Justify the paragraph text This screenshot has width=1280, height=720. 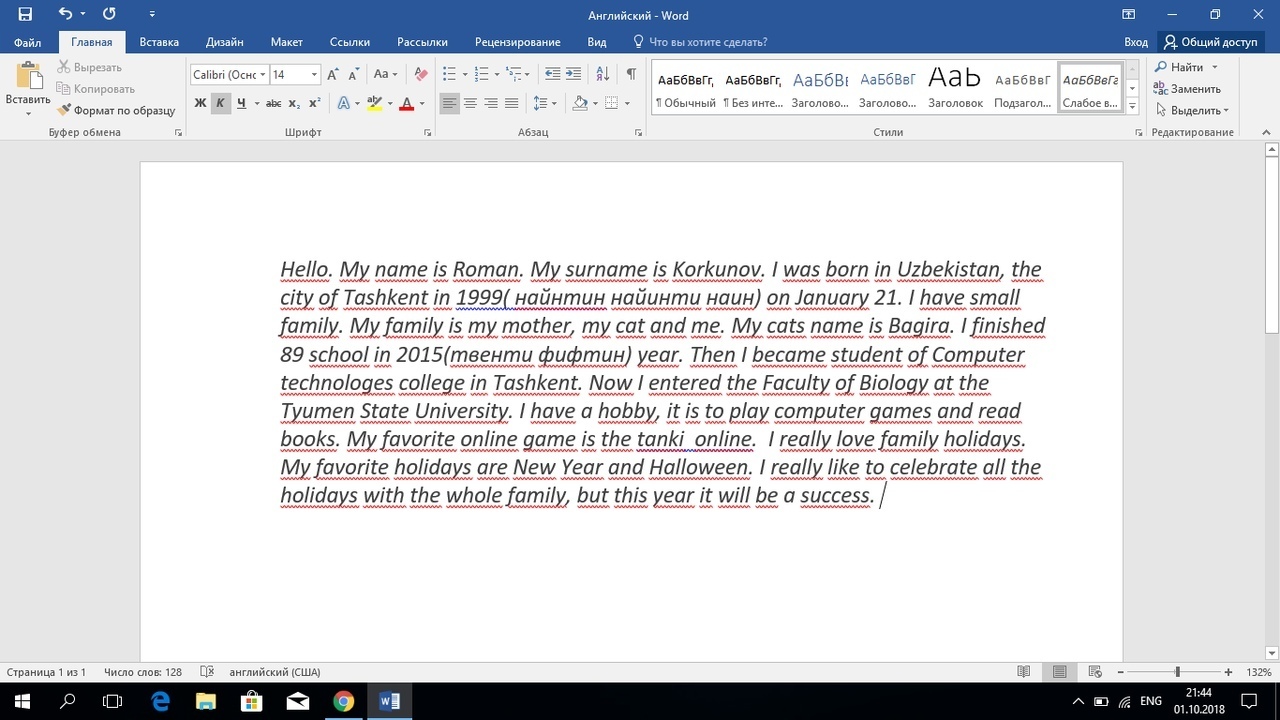(511, 103)
